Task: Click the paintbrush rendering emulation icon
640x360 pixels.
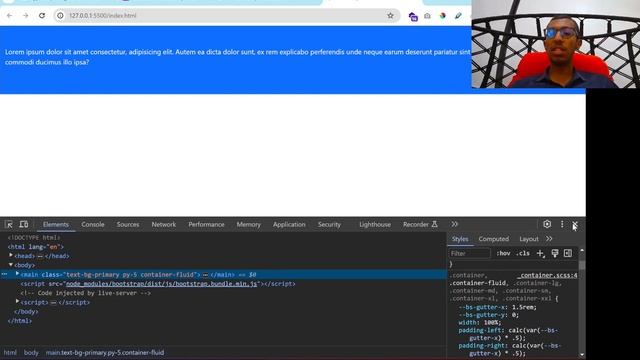Action: 555,253
